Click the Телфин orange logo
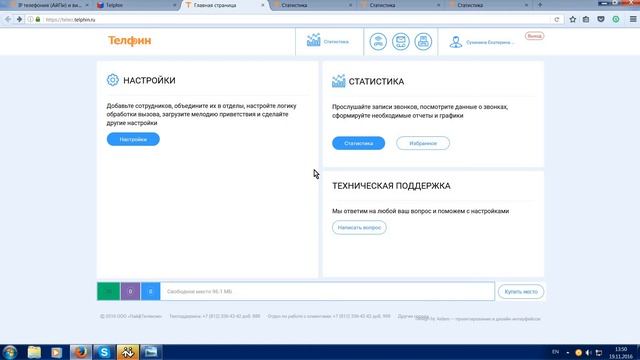This screenshot has width=640, height=360. [129, 40]
